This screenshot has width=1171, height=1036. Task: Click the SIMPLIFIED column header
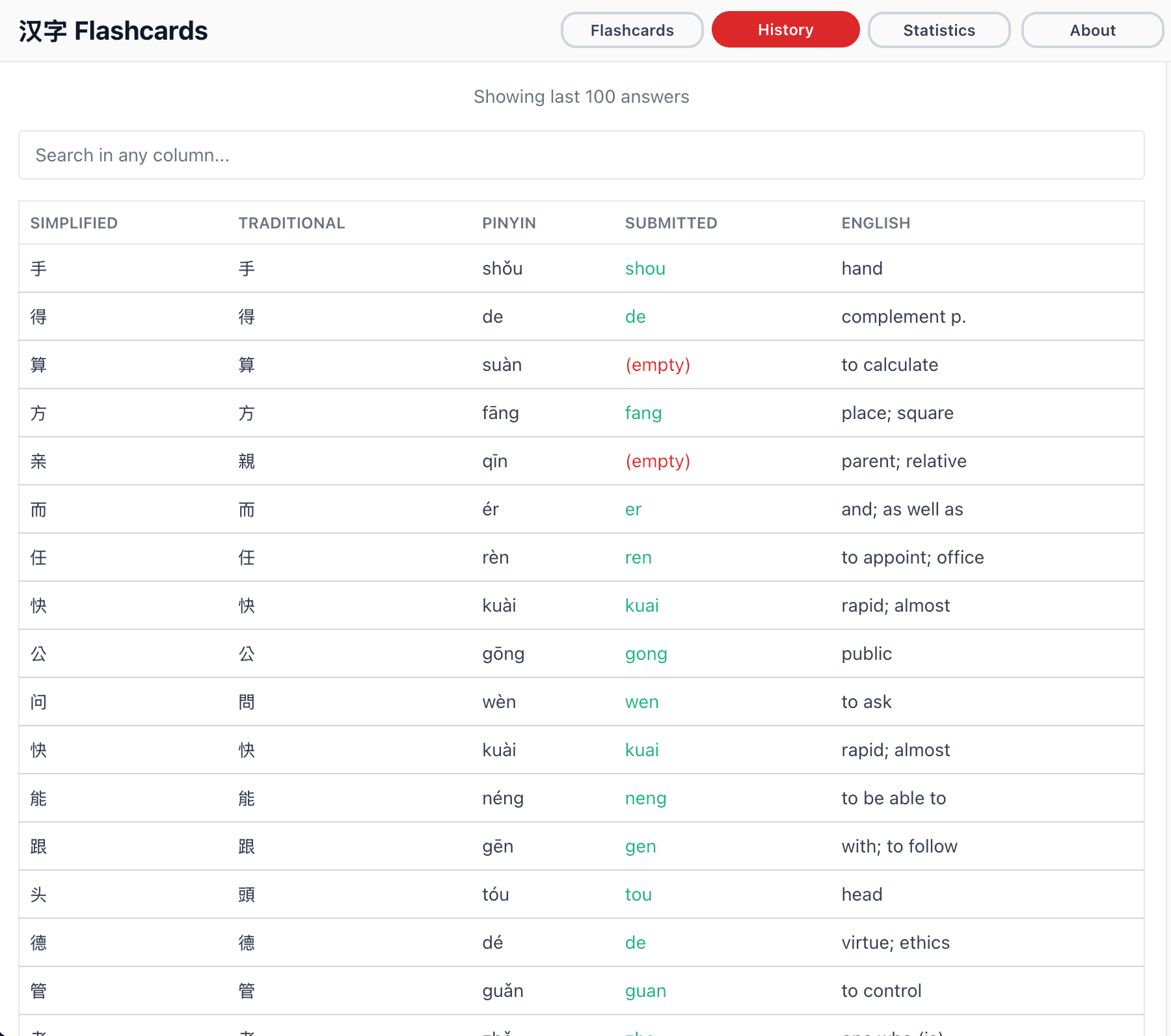click(74, 223)
